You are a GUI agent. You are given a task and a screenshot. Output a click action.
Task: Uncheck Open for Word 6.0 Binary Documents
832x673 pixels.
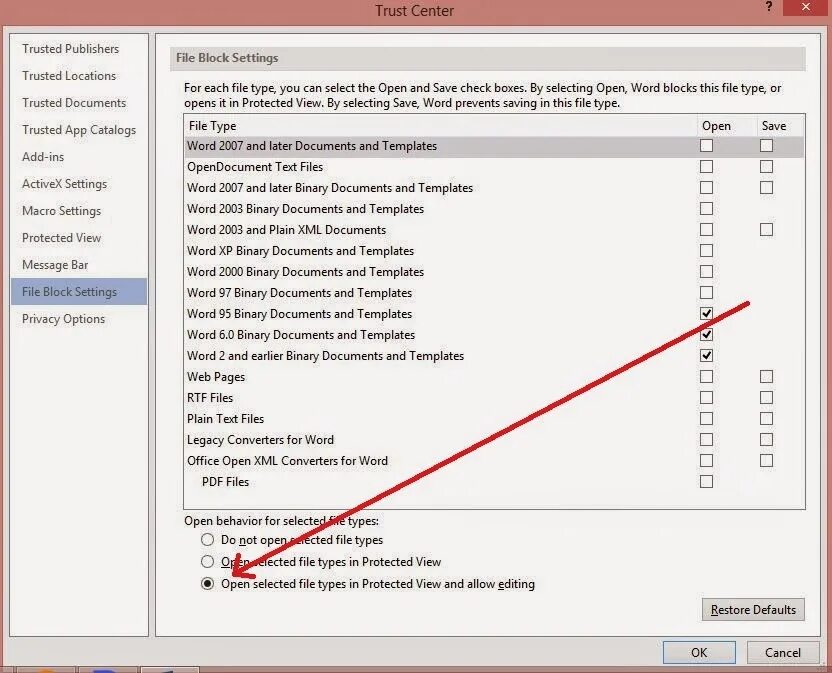[x=706, y=334]
